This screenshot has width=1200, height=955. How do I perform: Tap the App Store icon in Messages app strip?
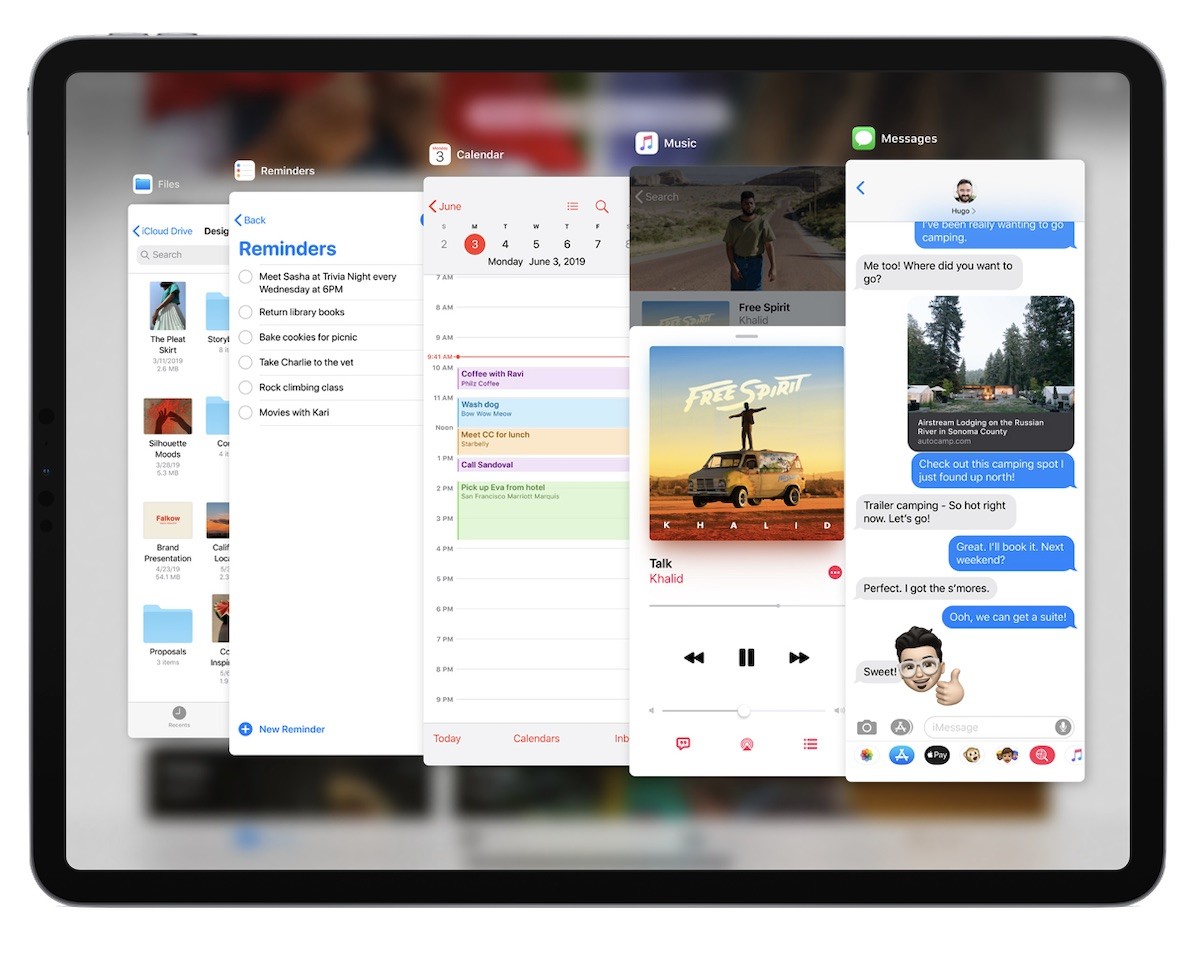coord(902,755)
